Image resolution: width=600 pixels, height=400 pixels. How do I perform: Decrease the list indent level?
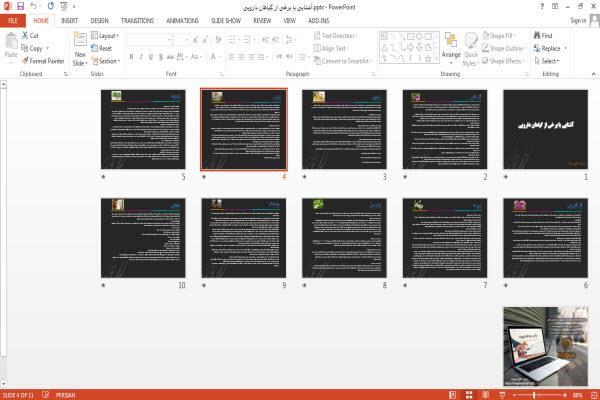[x=266, y=40]
